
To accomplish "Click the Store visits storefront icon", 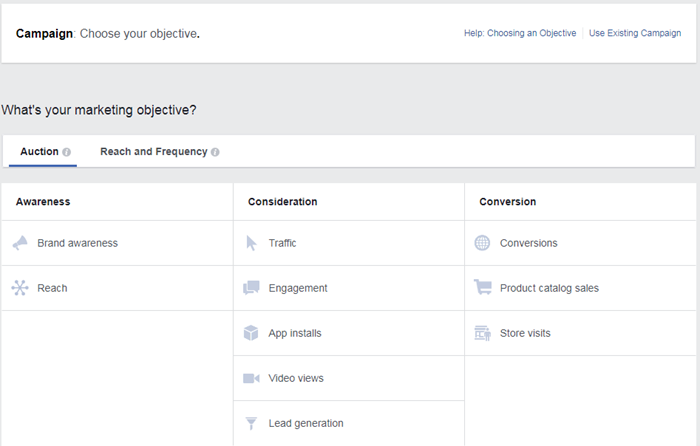I will point(483,333).
